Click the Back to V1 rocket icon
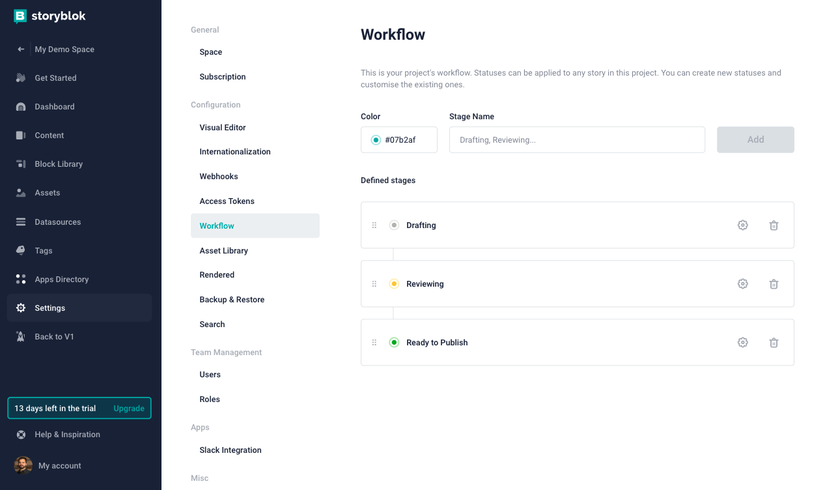Viewport: 840px width, 490px height. click(21, 336)
